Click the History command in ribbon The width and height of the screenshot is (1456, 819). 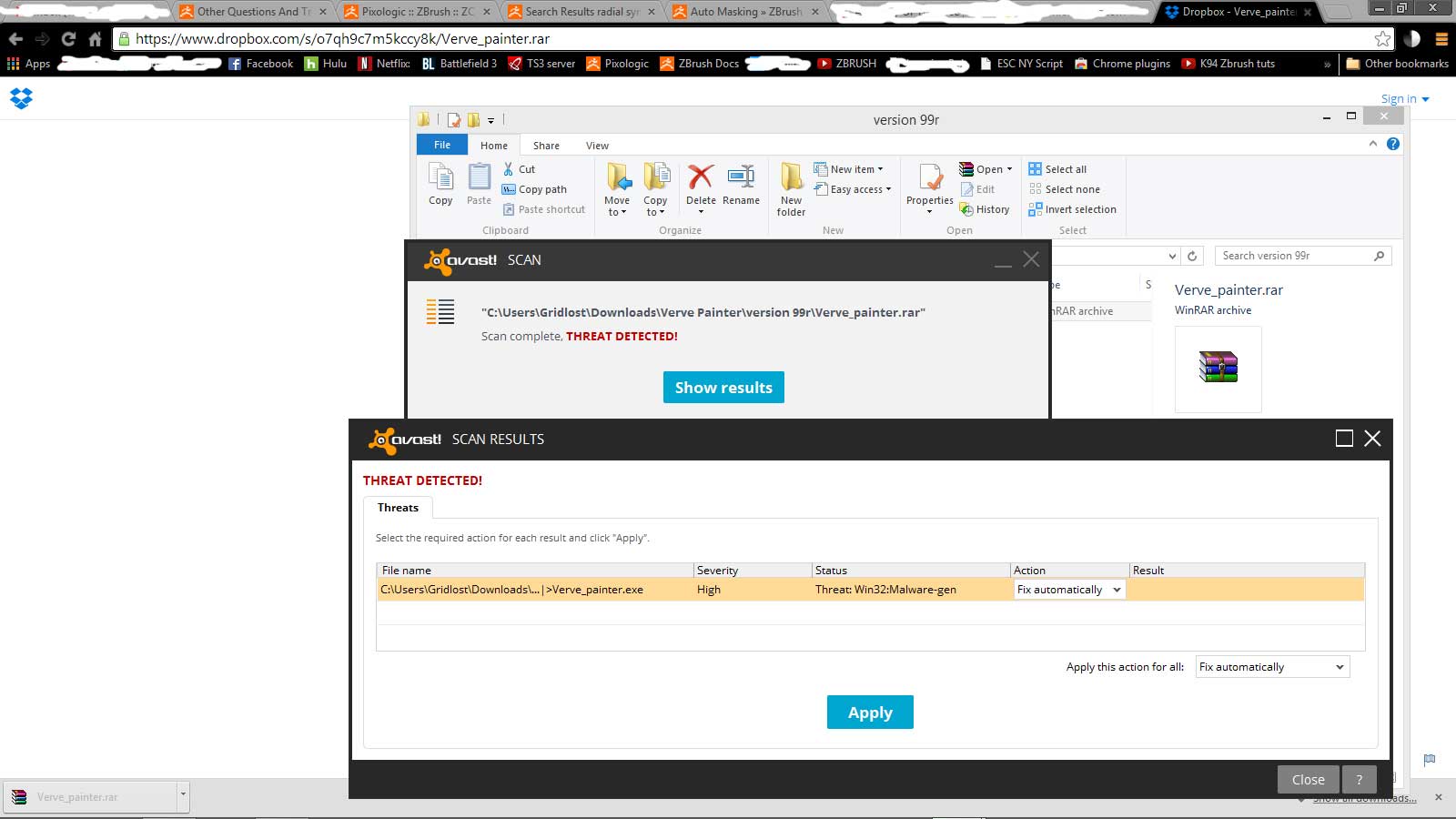pyautogui.click(x=985, y=209)
